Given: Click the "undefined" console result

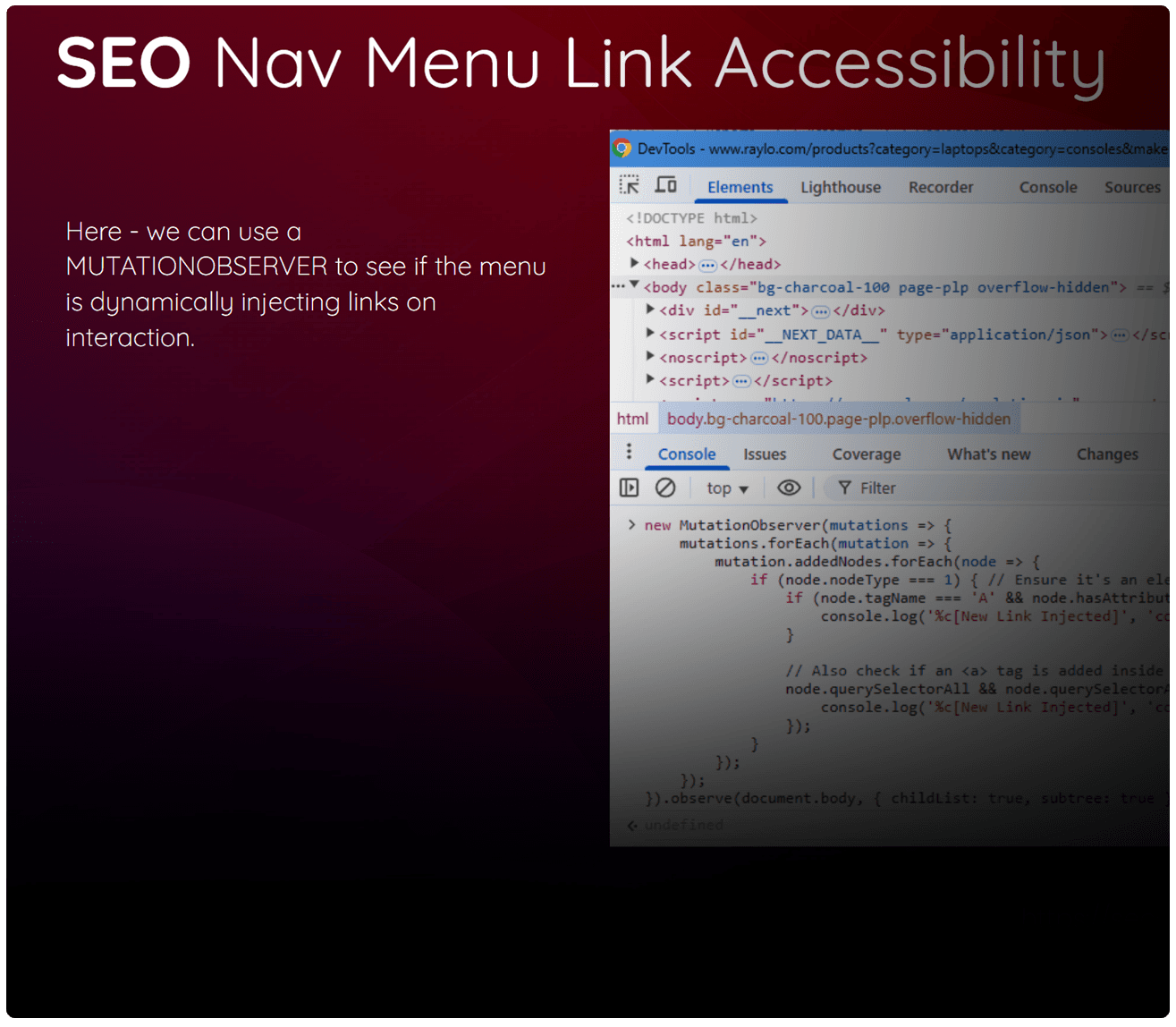Looking at the screenshot, I should 683,825.
